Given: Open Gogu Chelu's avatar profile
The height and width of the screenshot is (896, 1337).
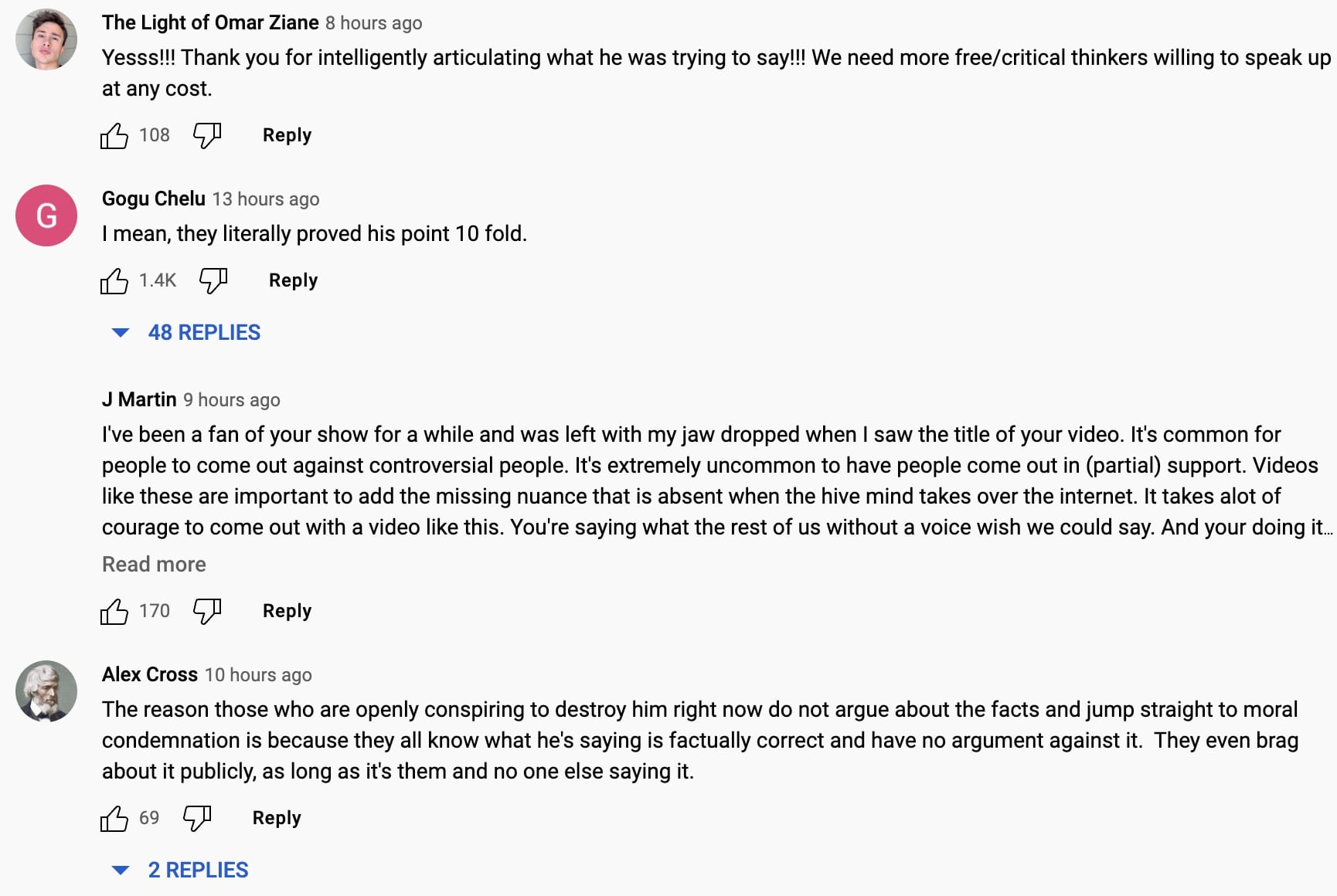Looking at the screenshot, I should point(46,216).
